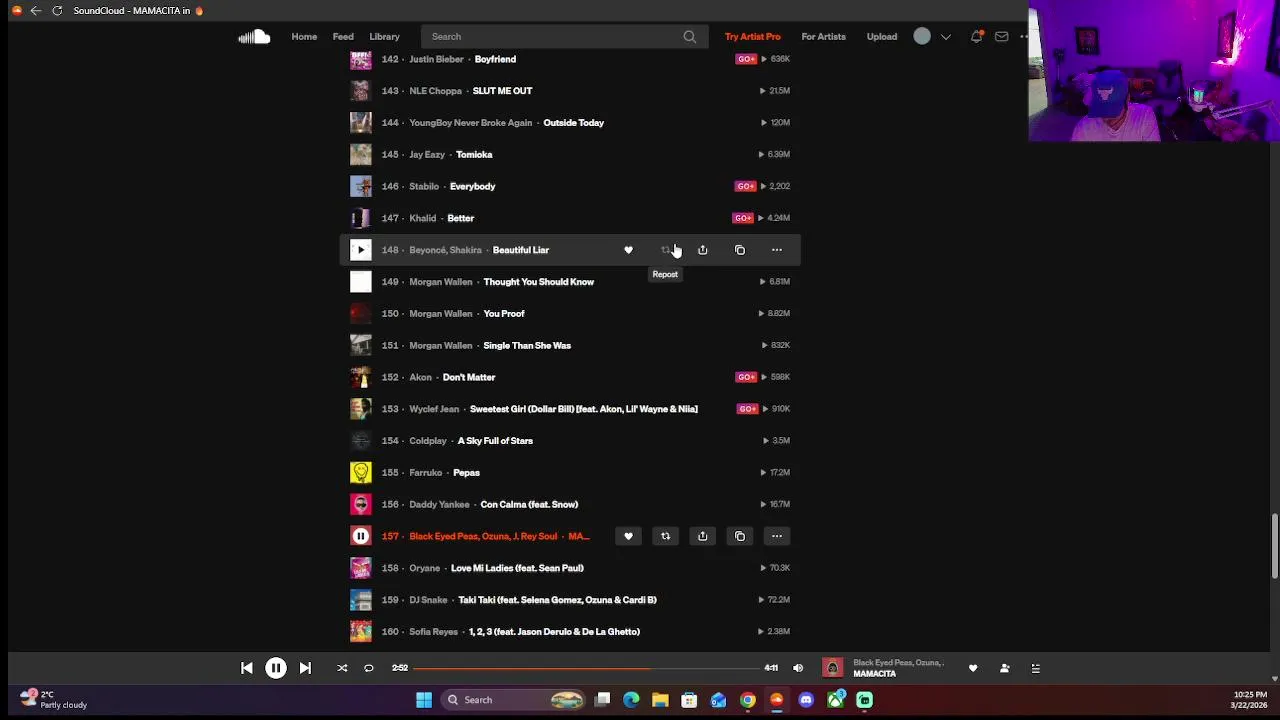The height and width of the screenshot is (720, 1280).
Task: Share the MAMACITA track row
Action: click(702, 536)
